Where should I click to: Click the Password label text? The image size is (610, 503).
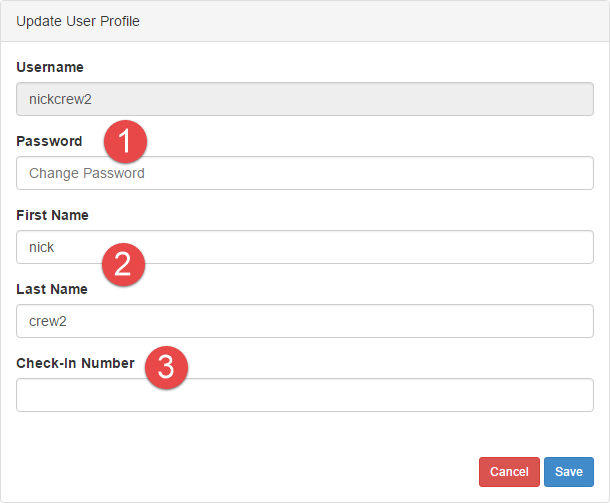tap(49, 141)
